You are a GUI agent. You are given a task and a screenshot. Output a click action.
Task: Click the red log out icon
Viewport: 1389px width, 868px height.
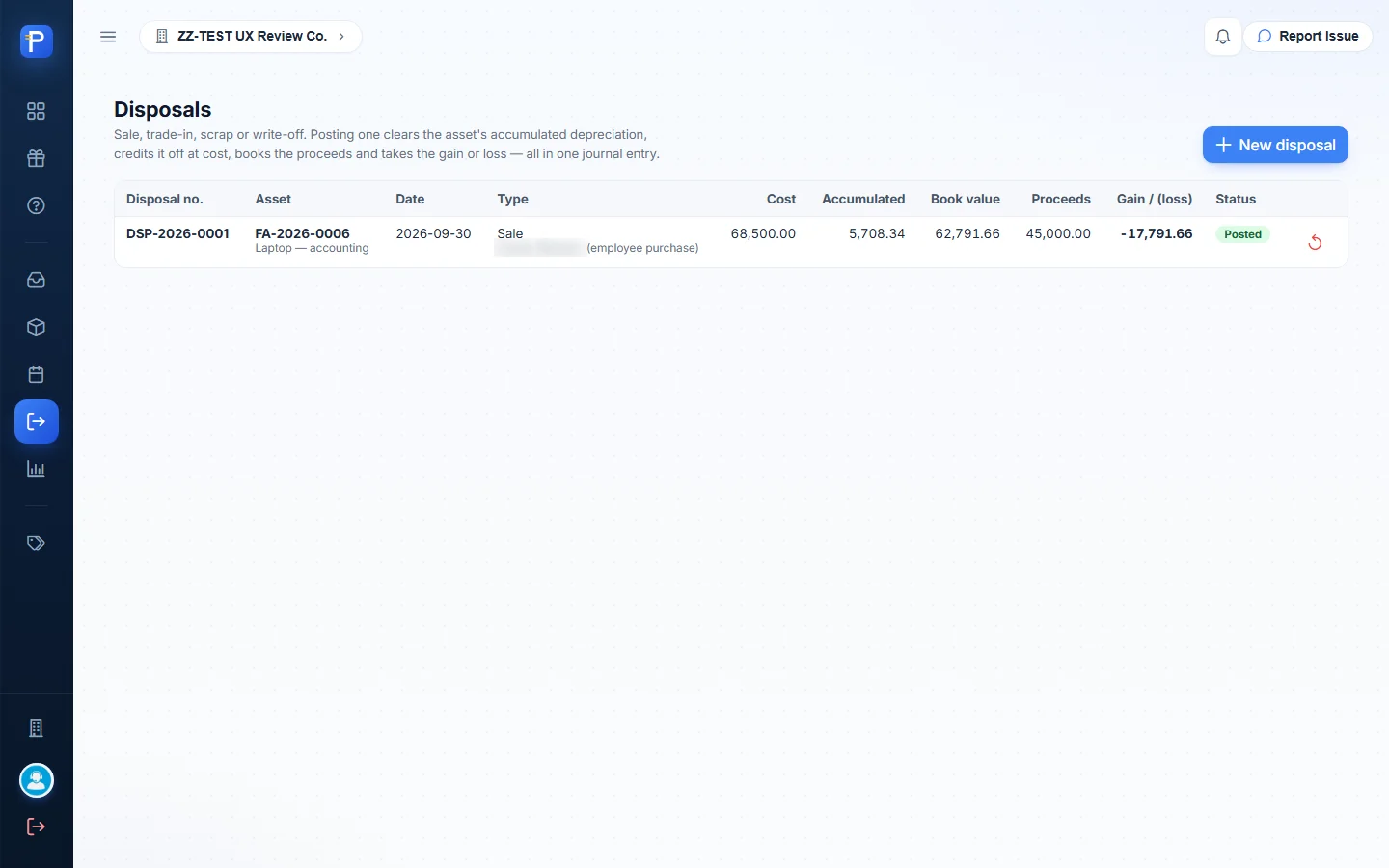37,827
